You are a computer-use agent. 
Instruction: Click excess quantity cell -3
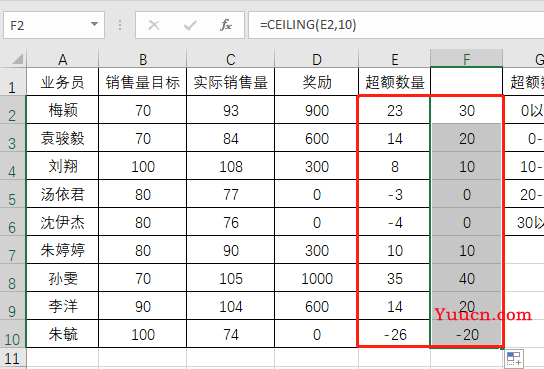point(394,194)
